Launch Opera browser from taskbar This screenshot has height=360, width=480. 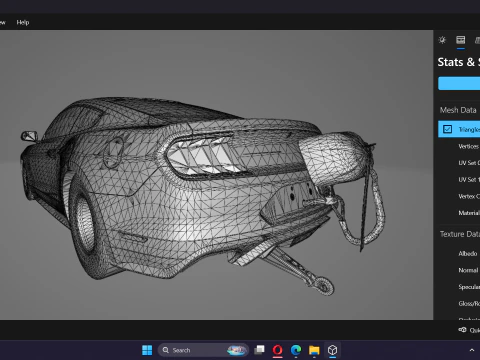(278, 350)
